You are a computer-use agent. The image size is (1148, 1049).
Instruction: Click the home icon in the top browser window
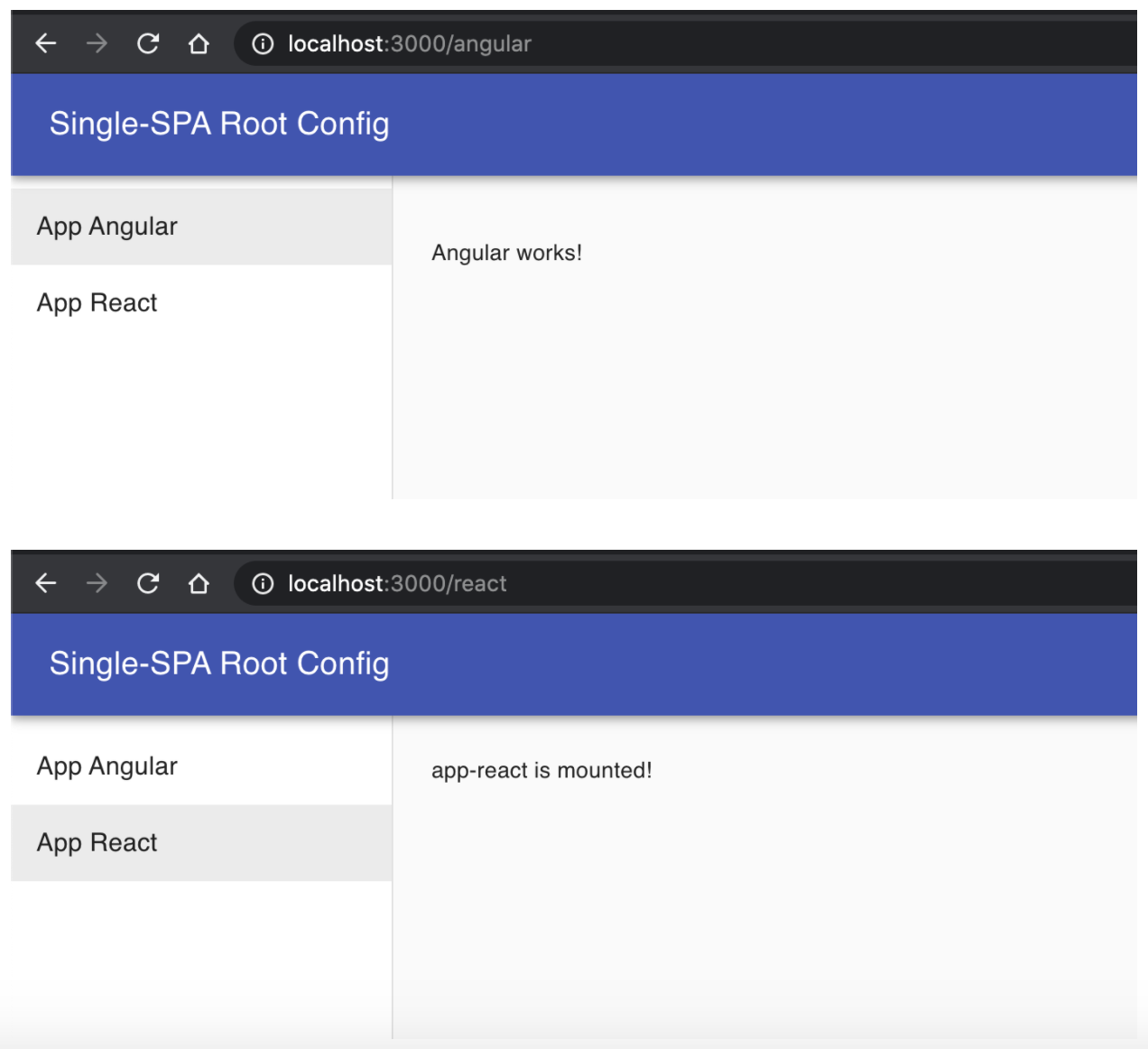(x=198, y=42)
